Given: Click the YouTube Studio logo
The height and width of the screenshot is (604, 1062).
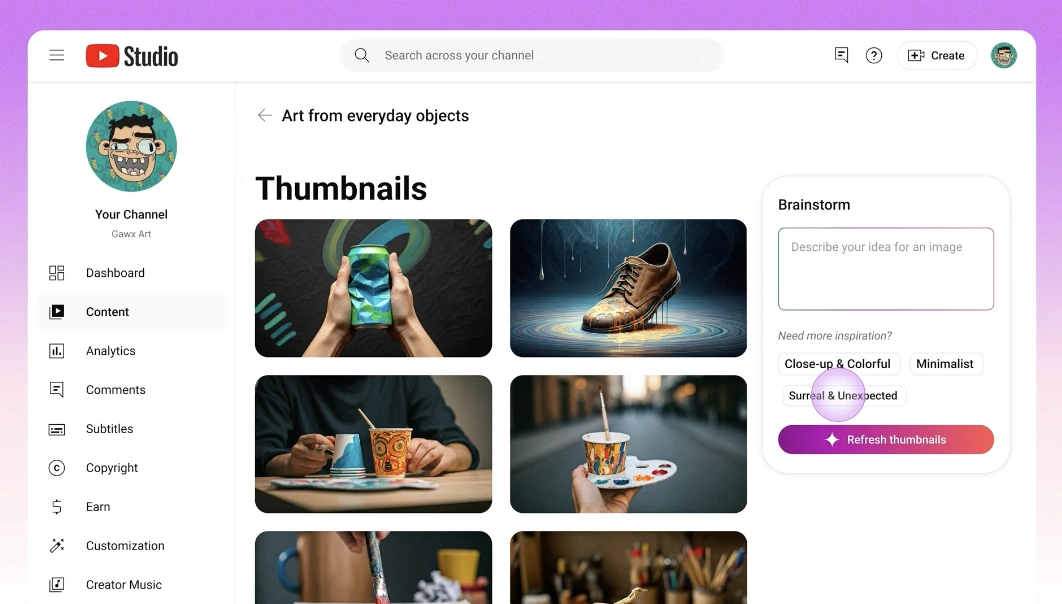Looking at the screenshot, I should point(132,56).
